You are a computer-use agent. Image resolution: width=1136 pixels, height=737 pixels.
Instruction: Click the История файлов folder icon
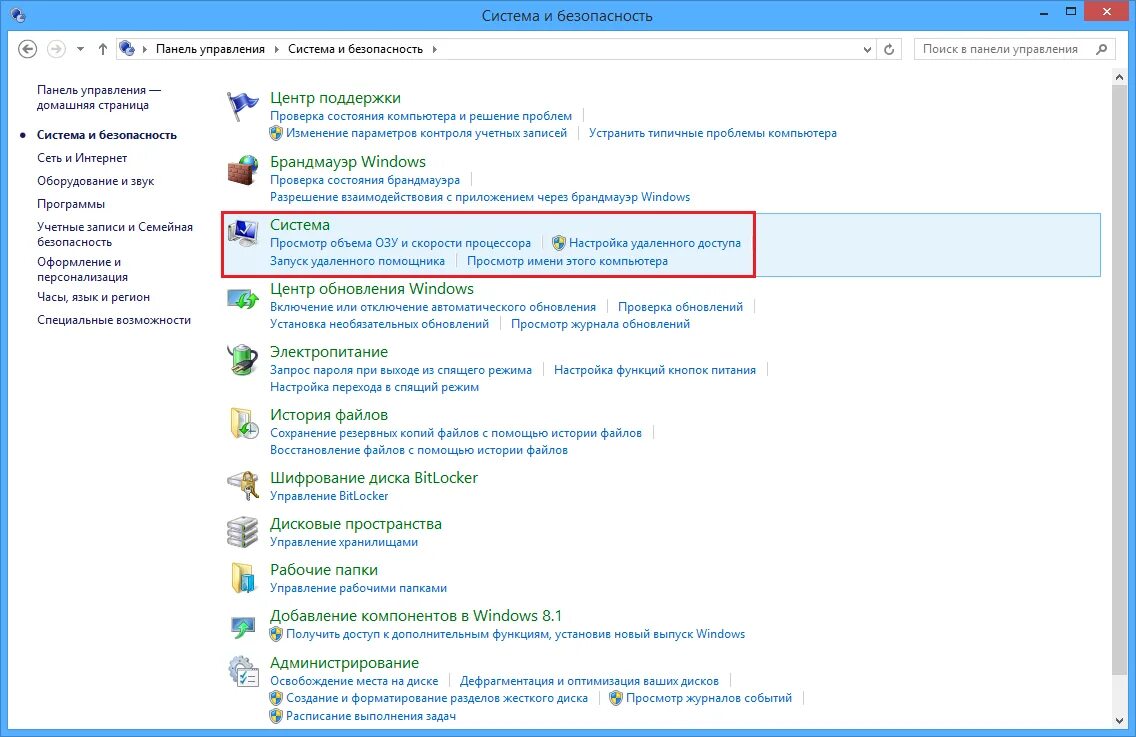243,423
